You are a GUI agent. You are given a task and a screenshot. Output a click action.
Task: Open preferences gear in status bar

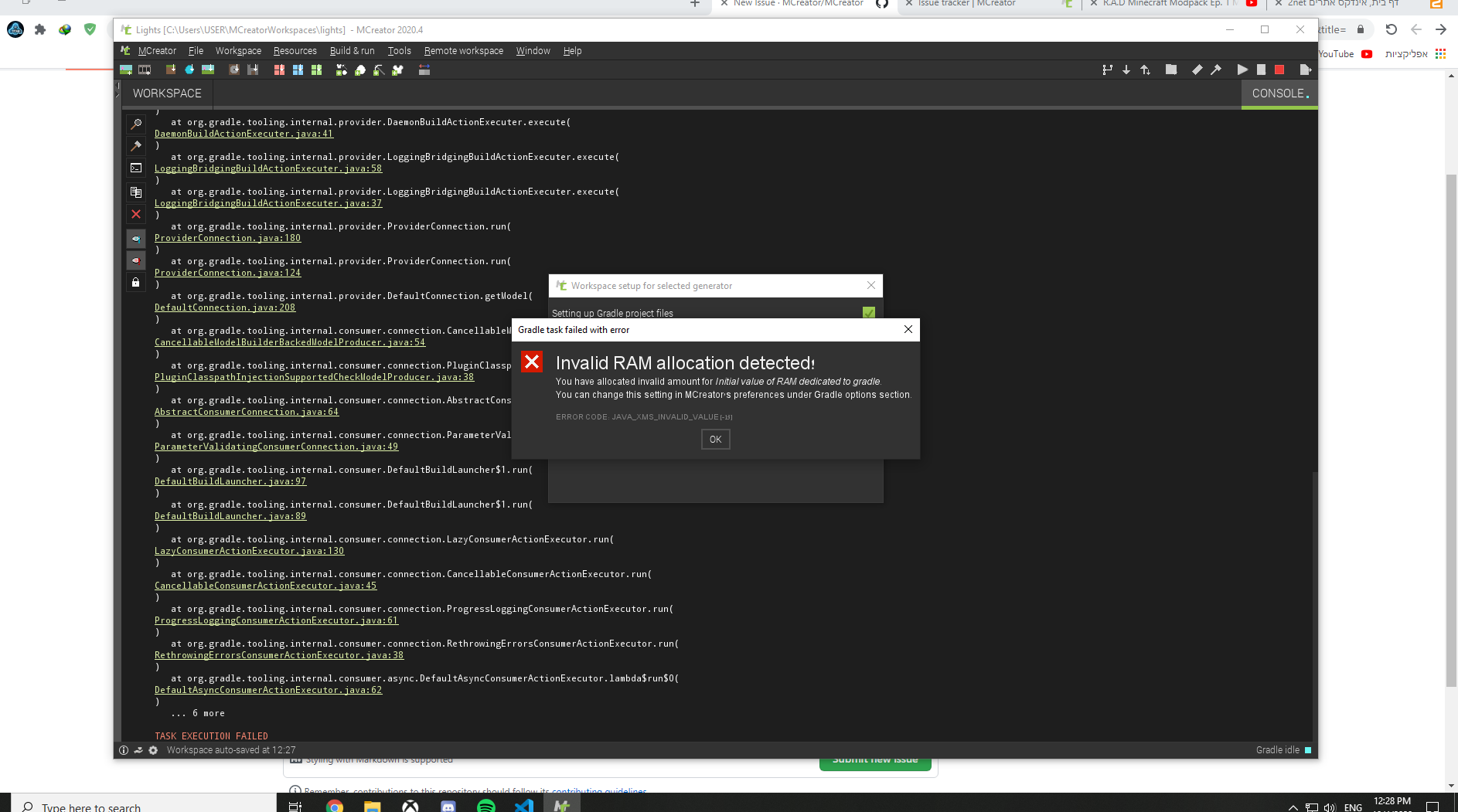pyautogui.click(x=152, y=750)
